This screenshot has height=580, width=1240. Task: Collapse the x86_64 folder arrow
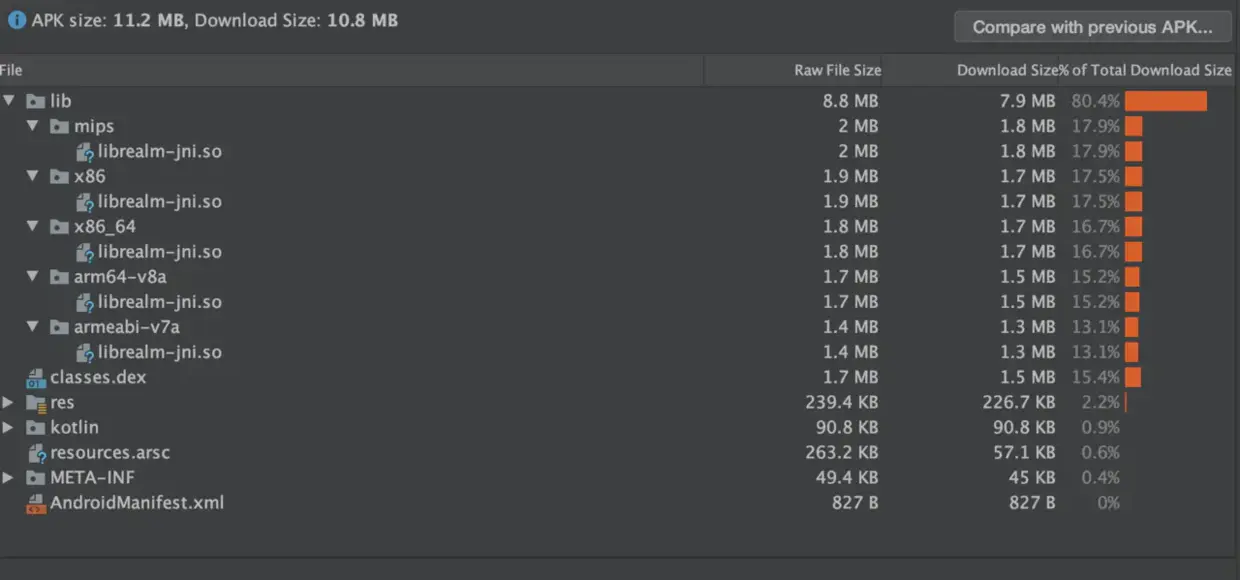pyautogui.click(x=33, y=227)
